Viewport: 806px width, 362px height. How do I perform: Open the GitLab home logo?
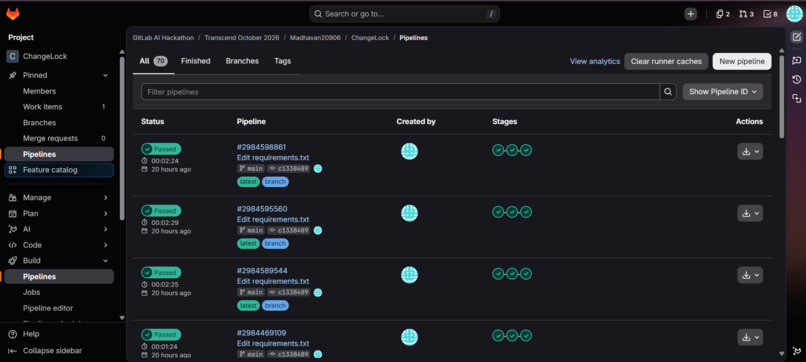pos(13,14)
